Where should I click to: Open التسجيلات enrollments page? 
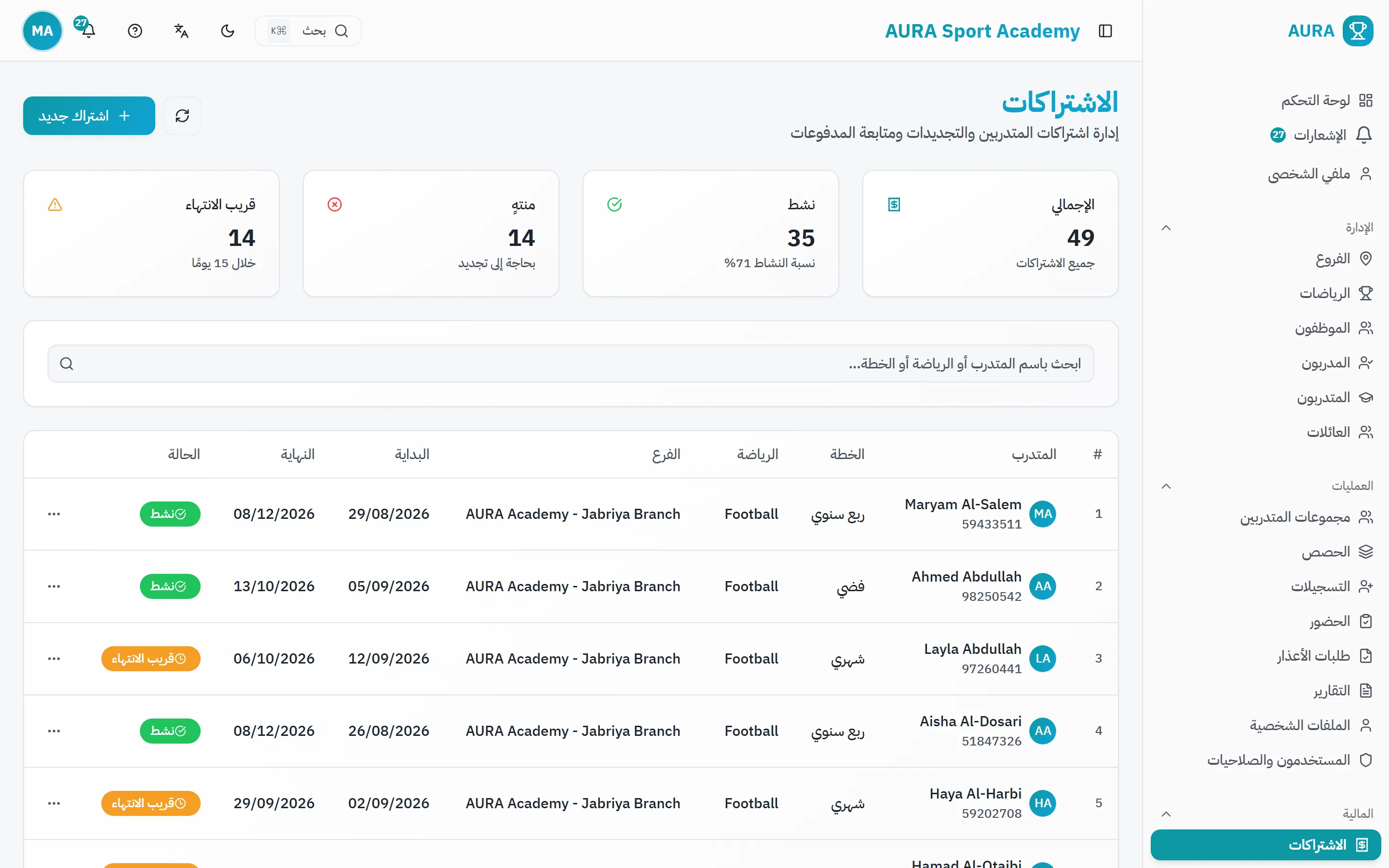[x=1331, y=587]
